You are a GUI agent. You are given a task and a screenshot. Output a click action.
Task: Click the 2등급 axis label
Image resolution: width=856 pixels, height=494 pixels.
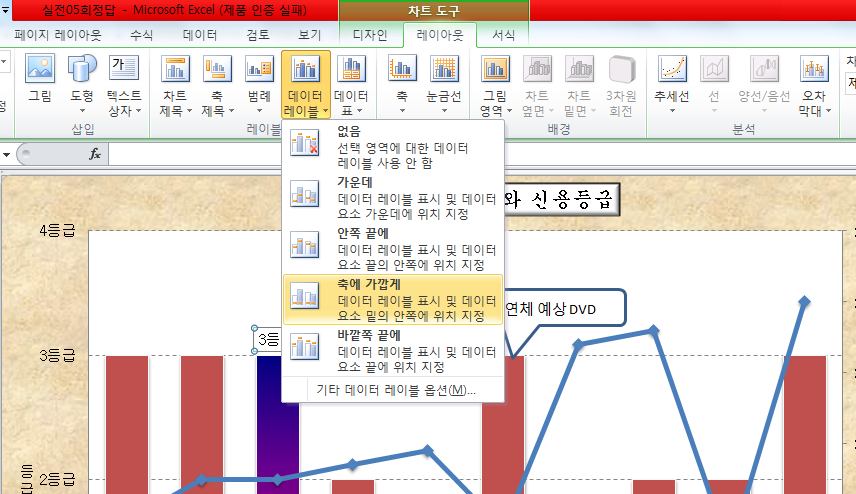57,480
